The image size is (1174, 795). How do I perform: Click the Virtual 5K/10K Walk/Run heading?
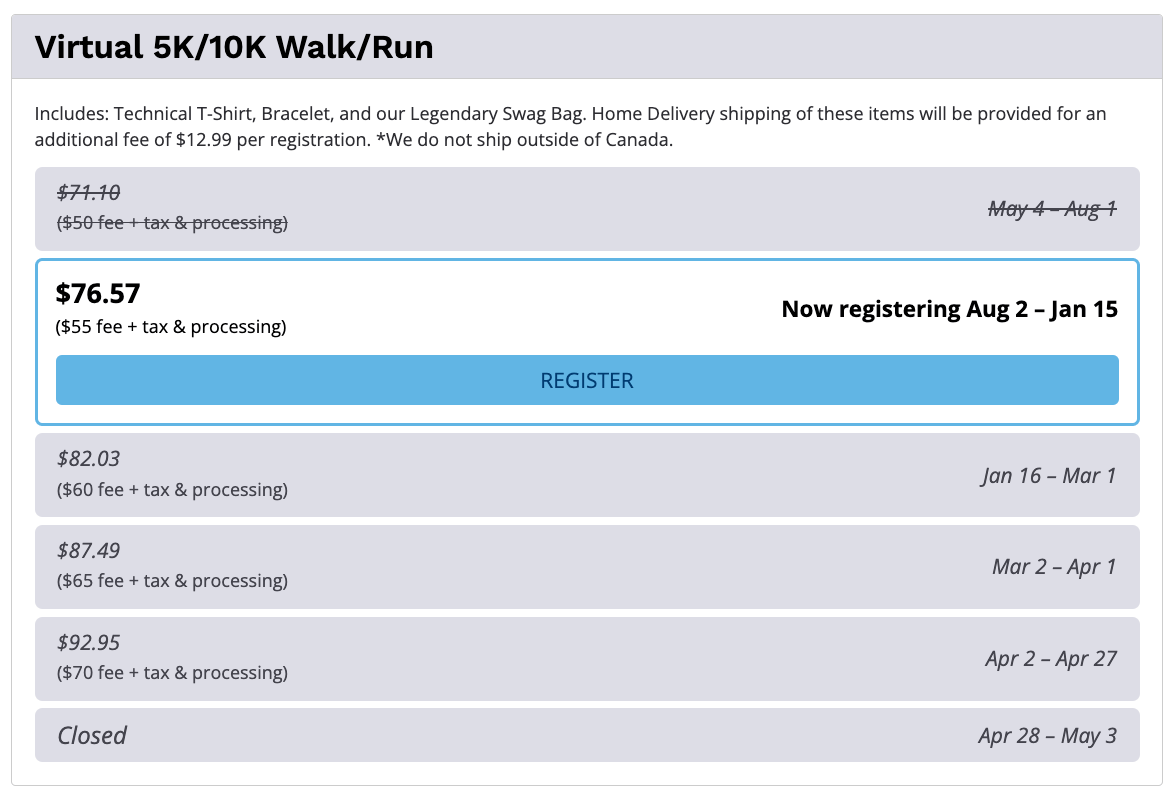pos(234,47)
